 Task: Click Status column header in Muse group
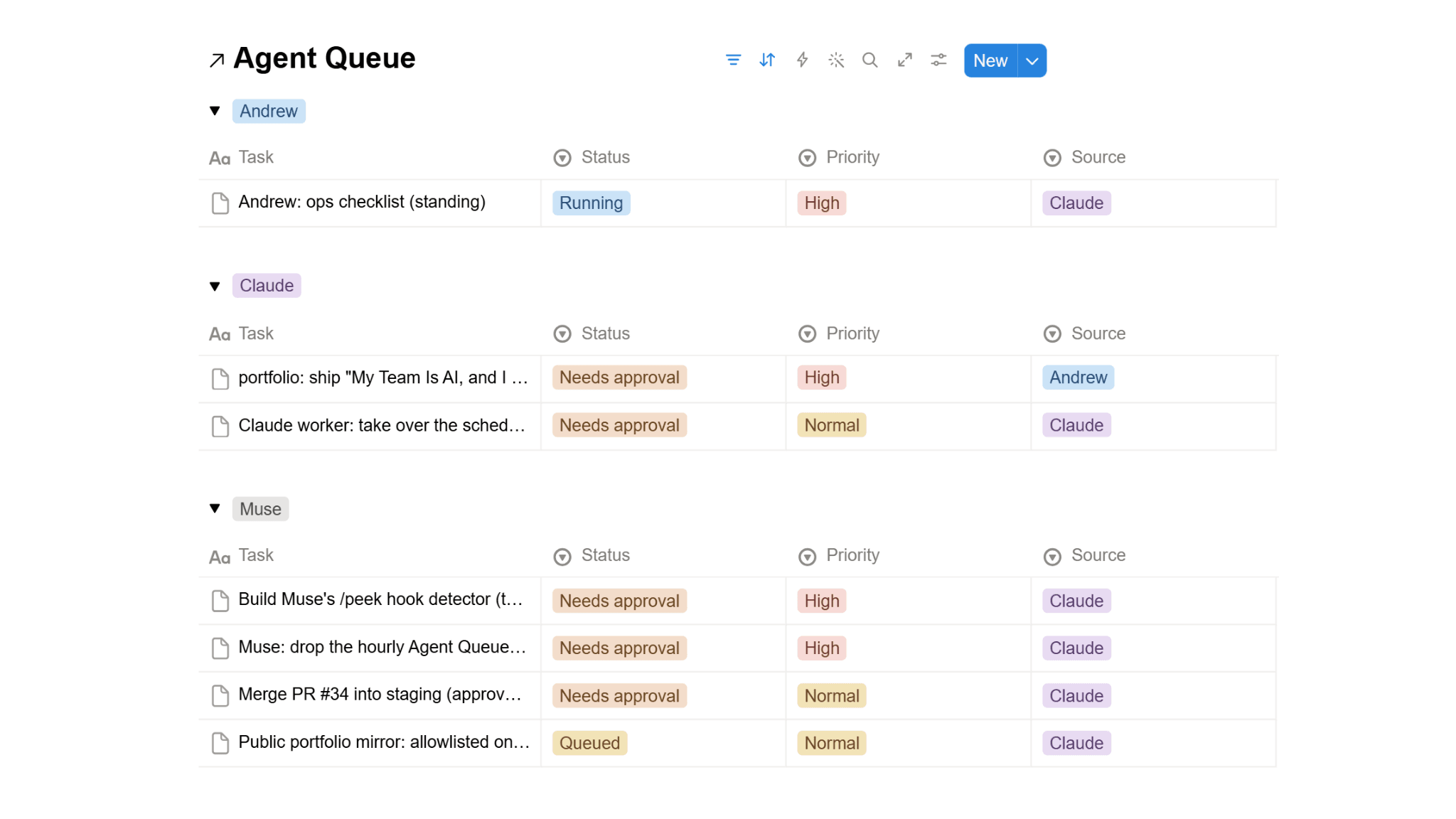click(591, 555)
